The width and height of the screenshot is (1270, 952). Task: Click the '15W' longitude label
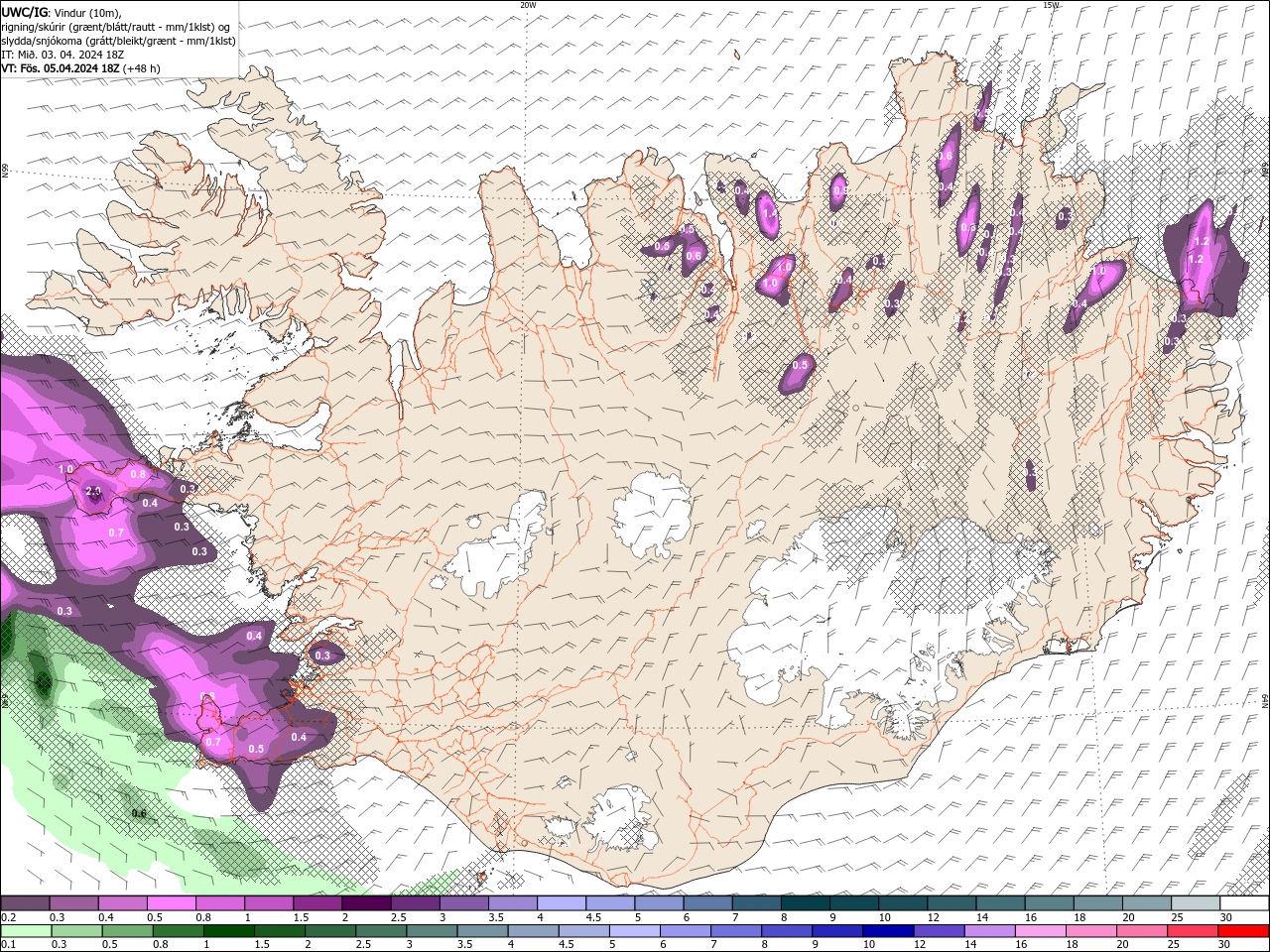[1051, 5]
